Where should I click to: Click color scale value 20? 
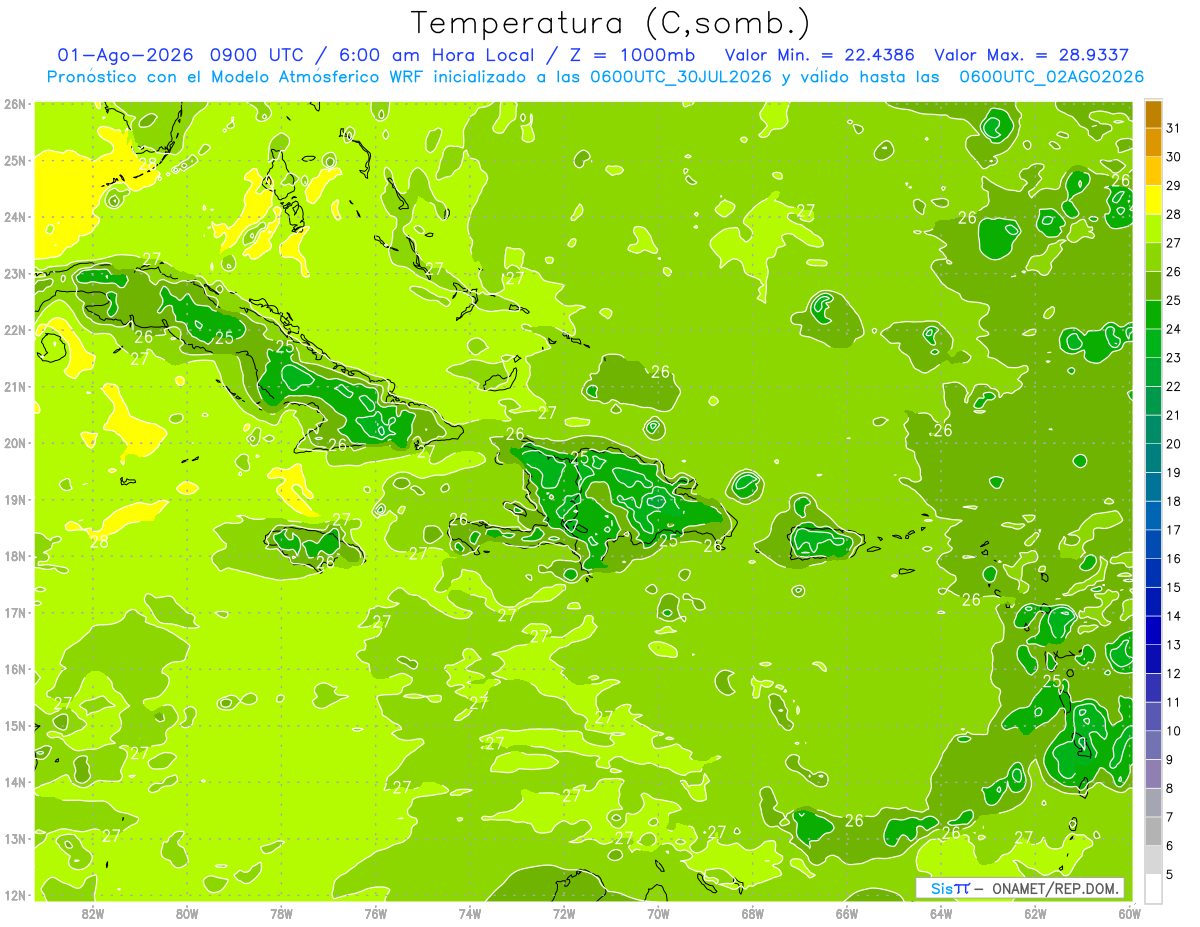pyautogui.click(x=1173, y=444)
